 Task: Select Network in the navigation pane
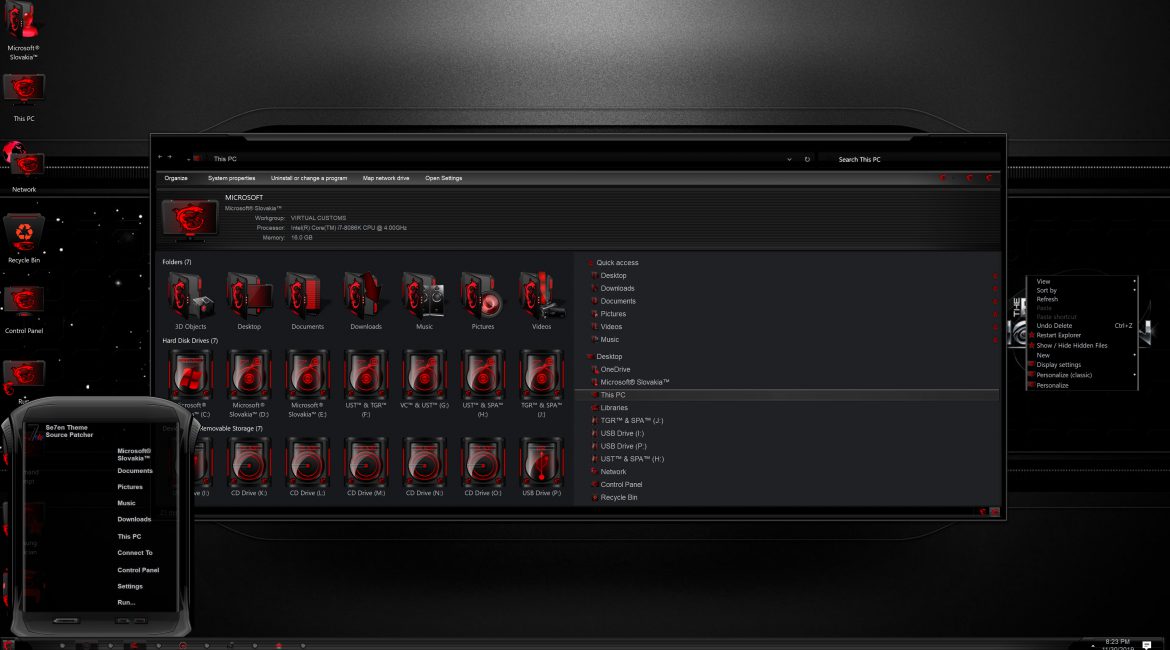(x=613, y=472)
